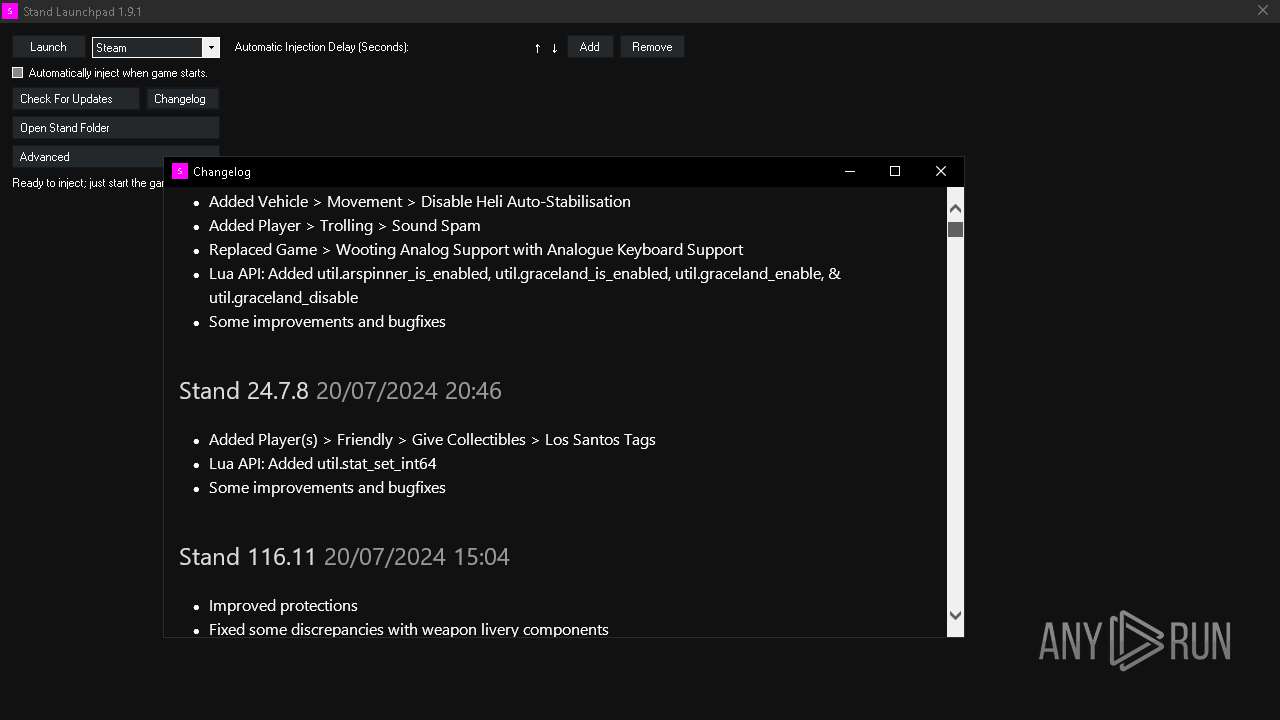This screenshot has height=720, width=1280.
Task: Click the 'Improved protections' entry
Action: click(283, 606)
